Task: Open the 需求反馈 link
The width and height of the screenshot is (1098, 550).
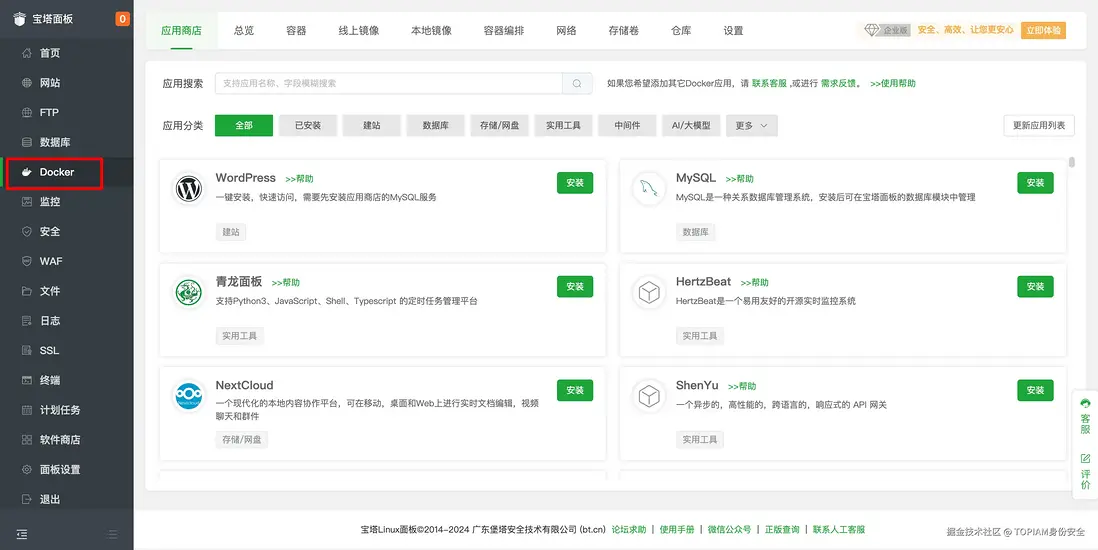Action: click(838, 83)
